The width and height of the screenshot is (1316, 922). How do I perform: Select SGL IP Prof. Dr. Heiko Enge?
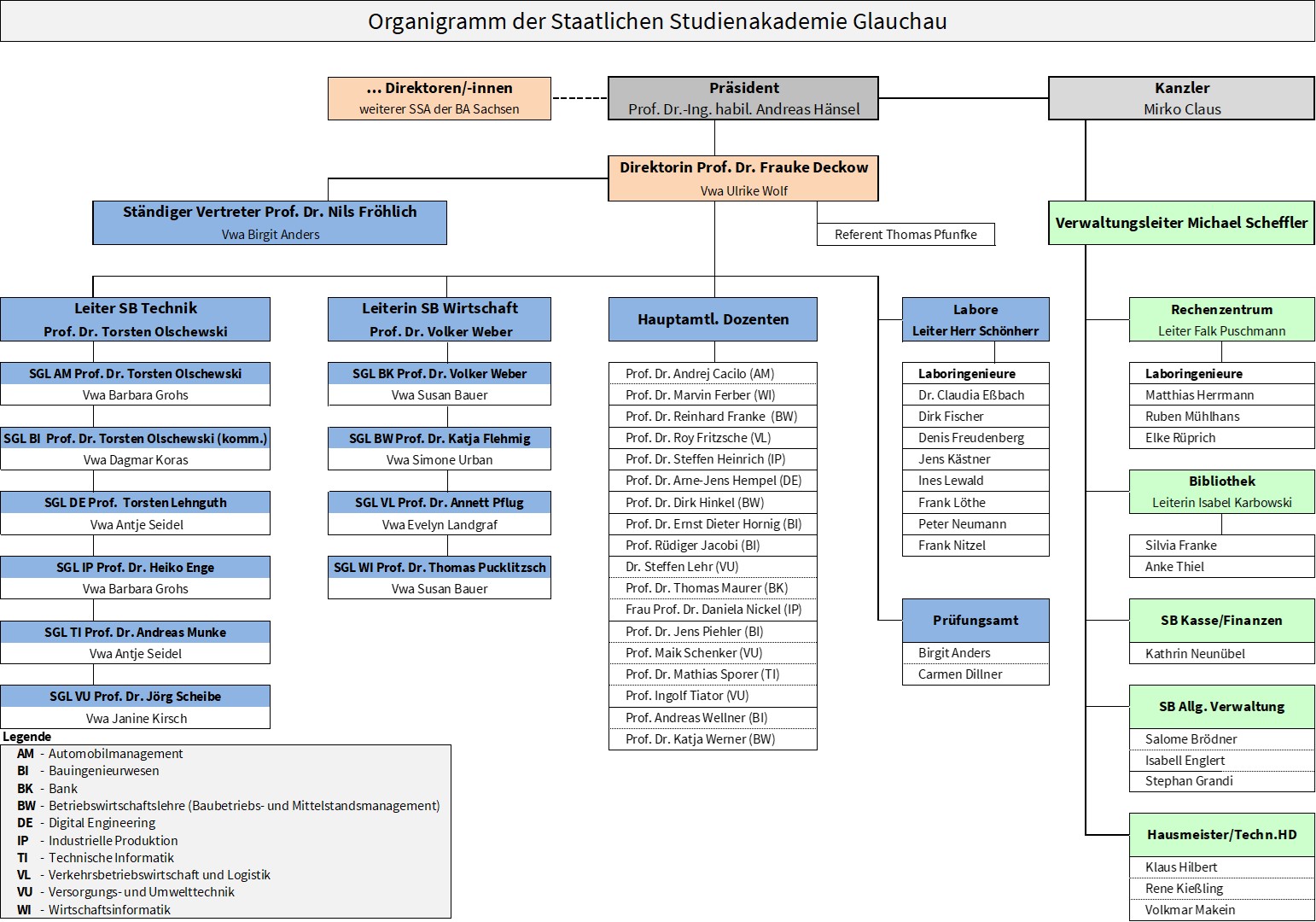tap(136, 567)
